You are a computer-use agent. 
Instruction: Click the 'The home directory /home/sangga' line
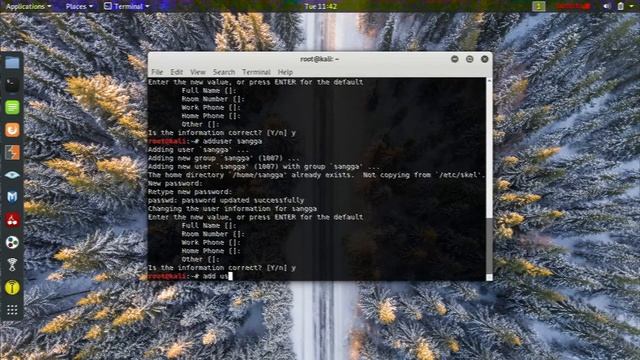click(x=316, y=175)
